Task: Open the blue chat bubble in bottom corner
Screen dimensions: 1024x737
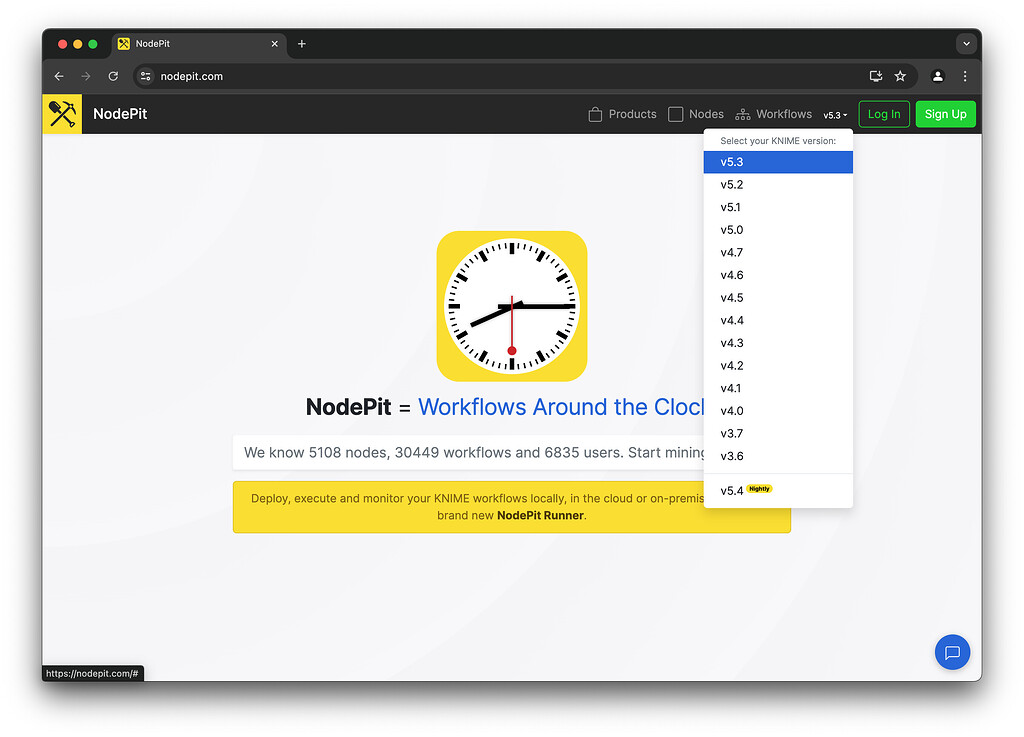Action: click(952, 652)
